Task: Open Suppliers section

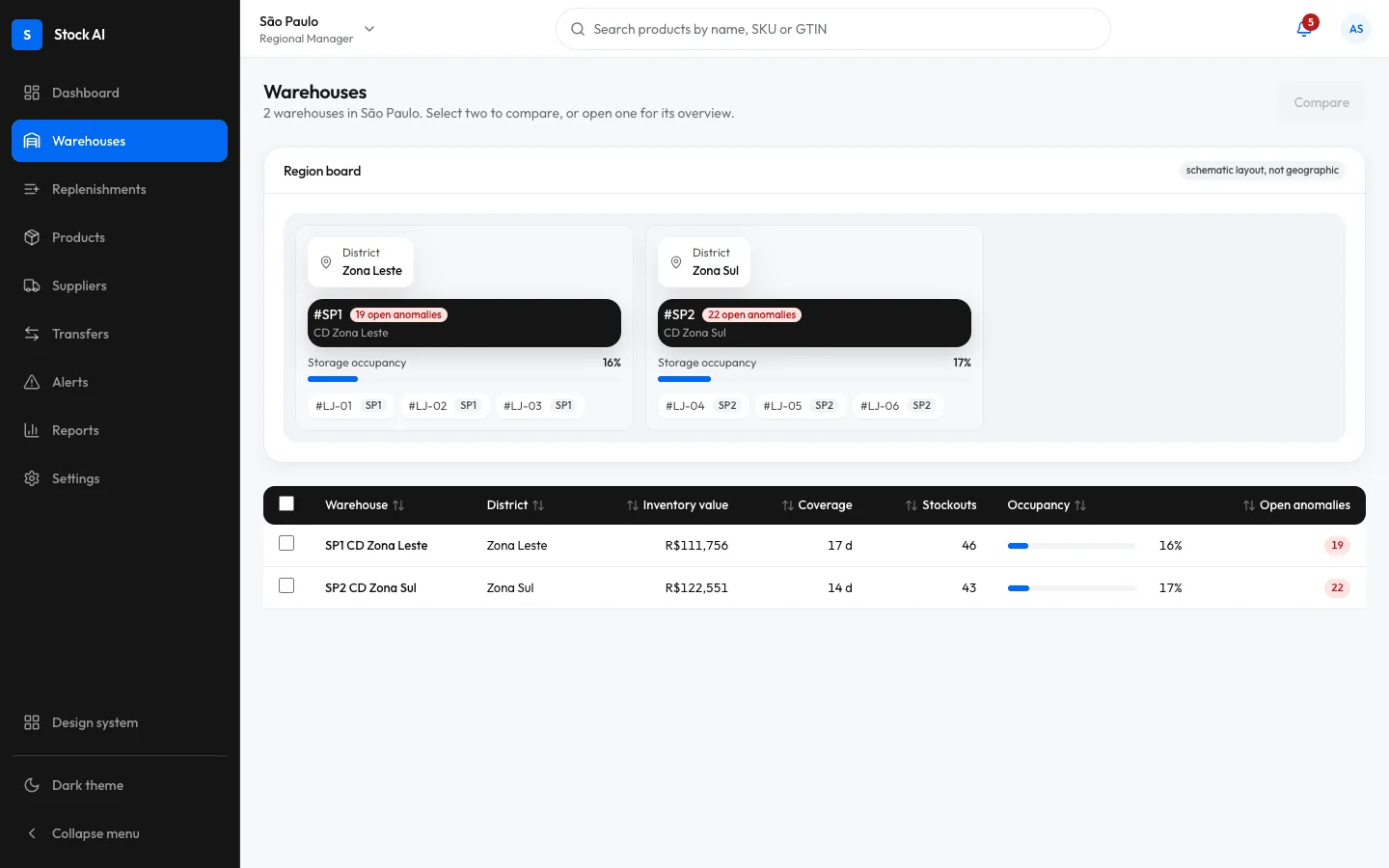Action: coord(120,285)
